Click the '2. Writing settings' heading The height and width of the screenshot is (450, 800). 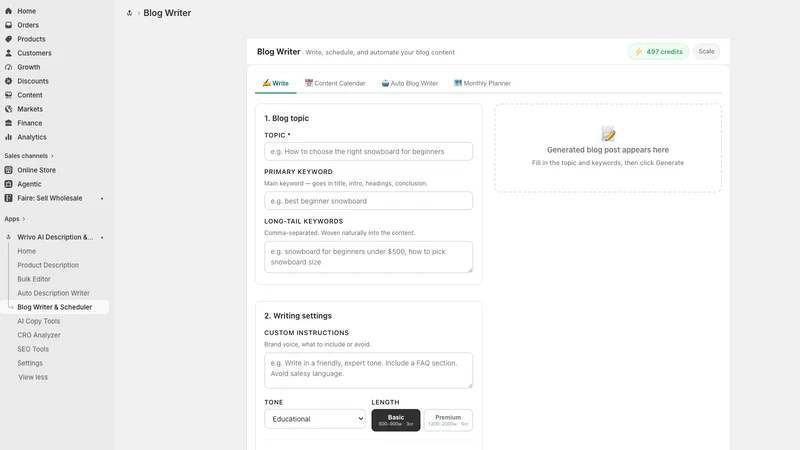(x=298, y=316)
